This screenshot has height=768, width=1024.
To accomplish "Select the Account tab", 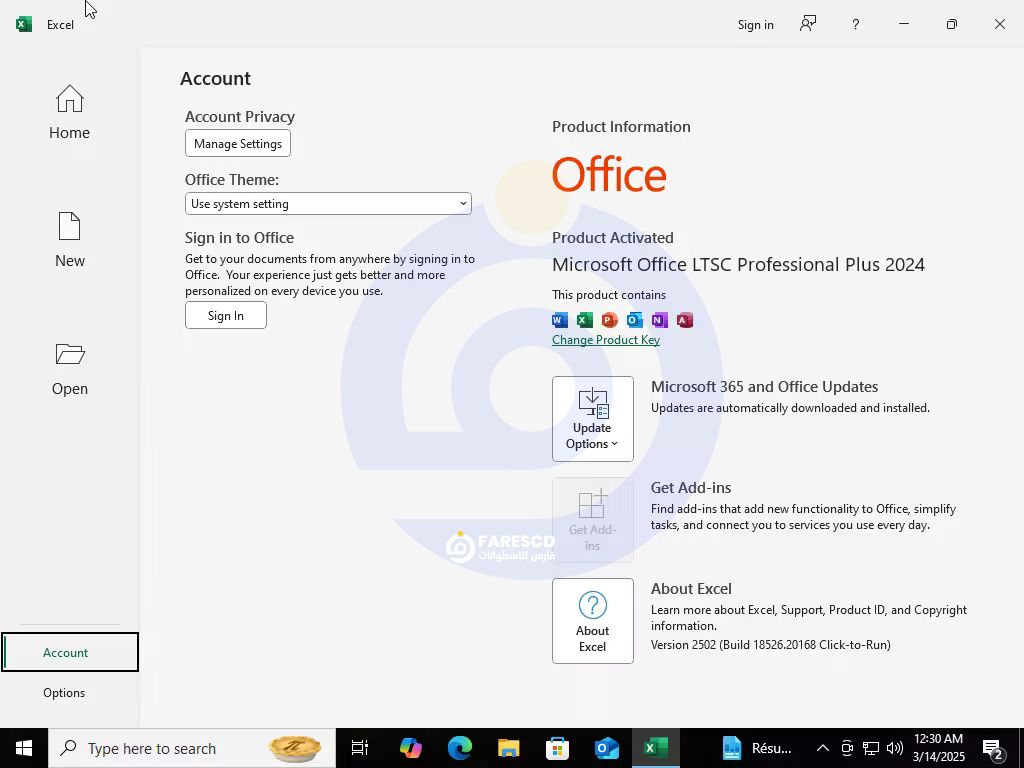I will point(70,652).
